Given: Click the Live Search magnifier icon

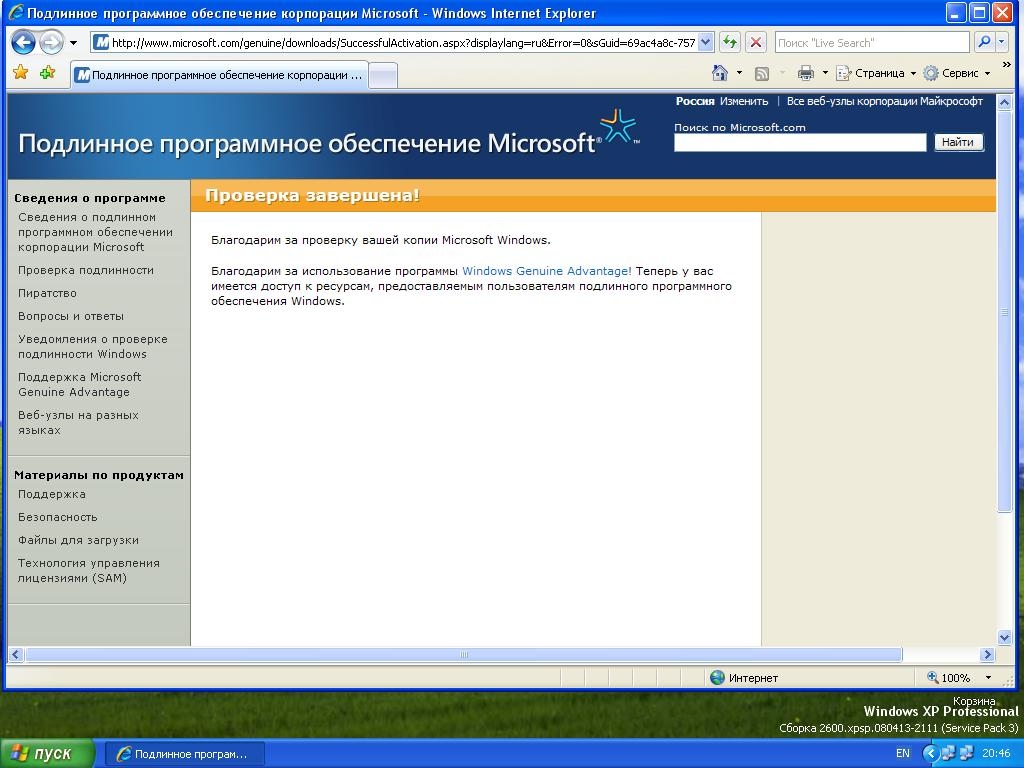Looking at the screenshot, I should point(984,42).
